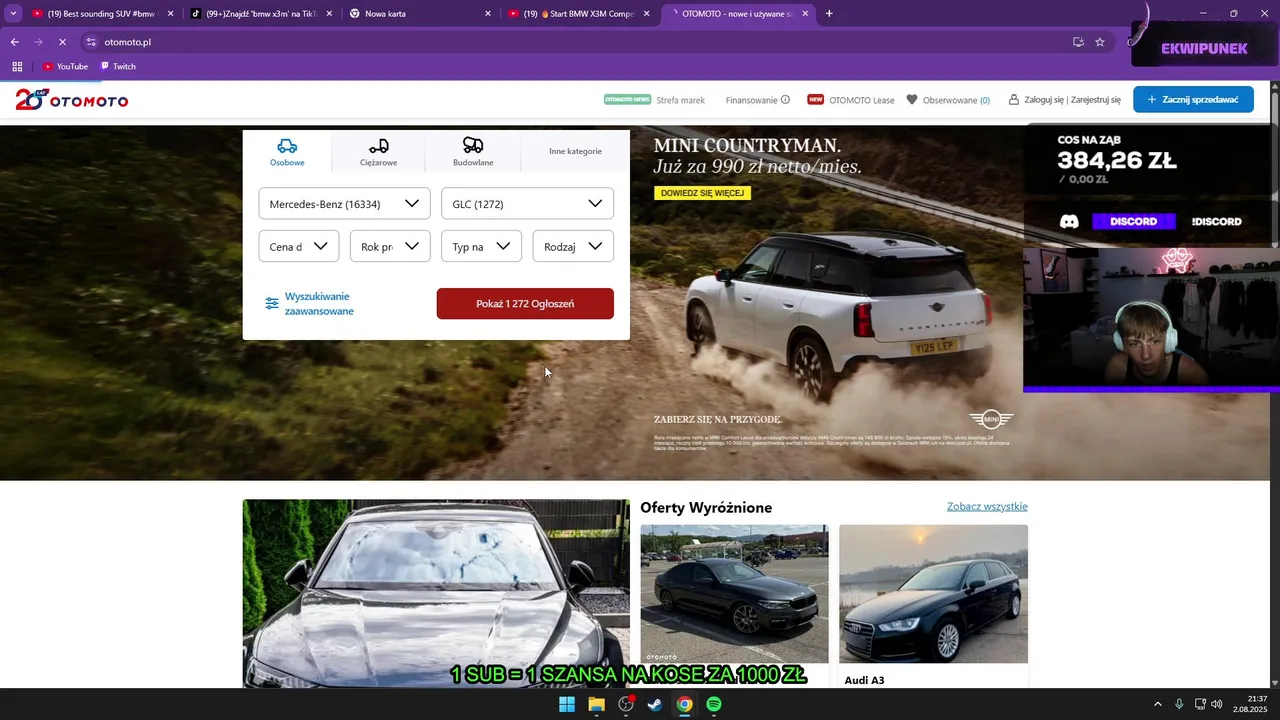Open Spotify from taskbar
This screenshot has height=720, width=1280.
click(x=714, y=704)
